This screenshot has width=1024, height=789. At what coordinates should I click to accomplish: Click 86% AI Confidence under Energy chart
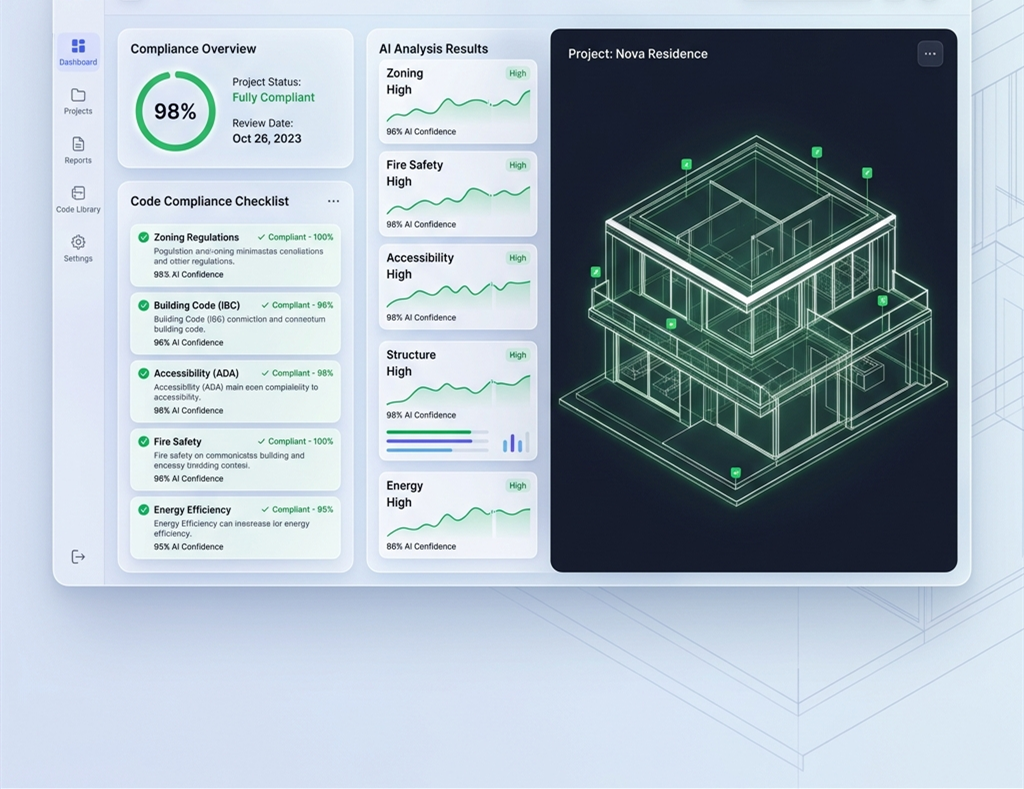pyautogui.click(x=421, y=546)
